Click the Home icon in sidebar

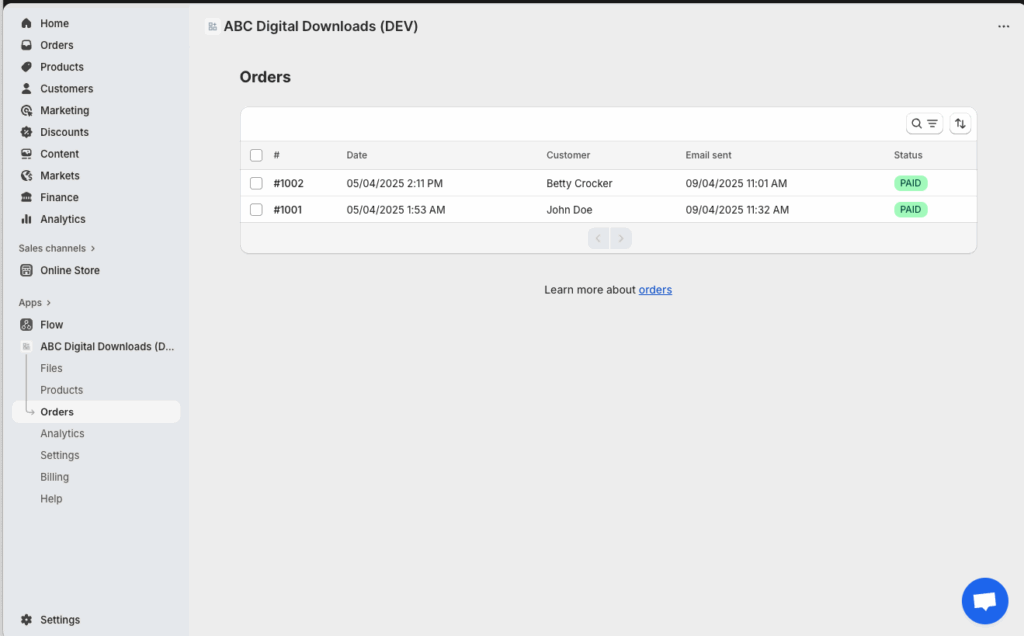click(27, 23)
